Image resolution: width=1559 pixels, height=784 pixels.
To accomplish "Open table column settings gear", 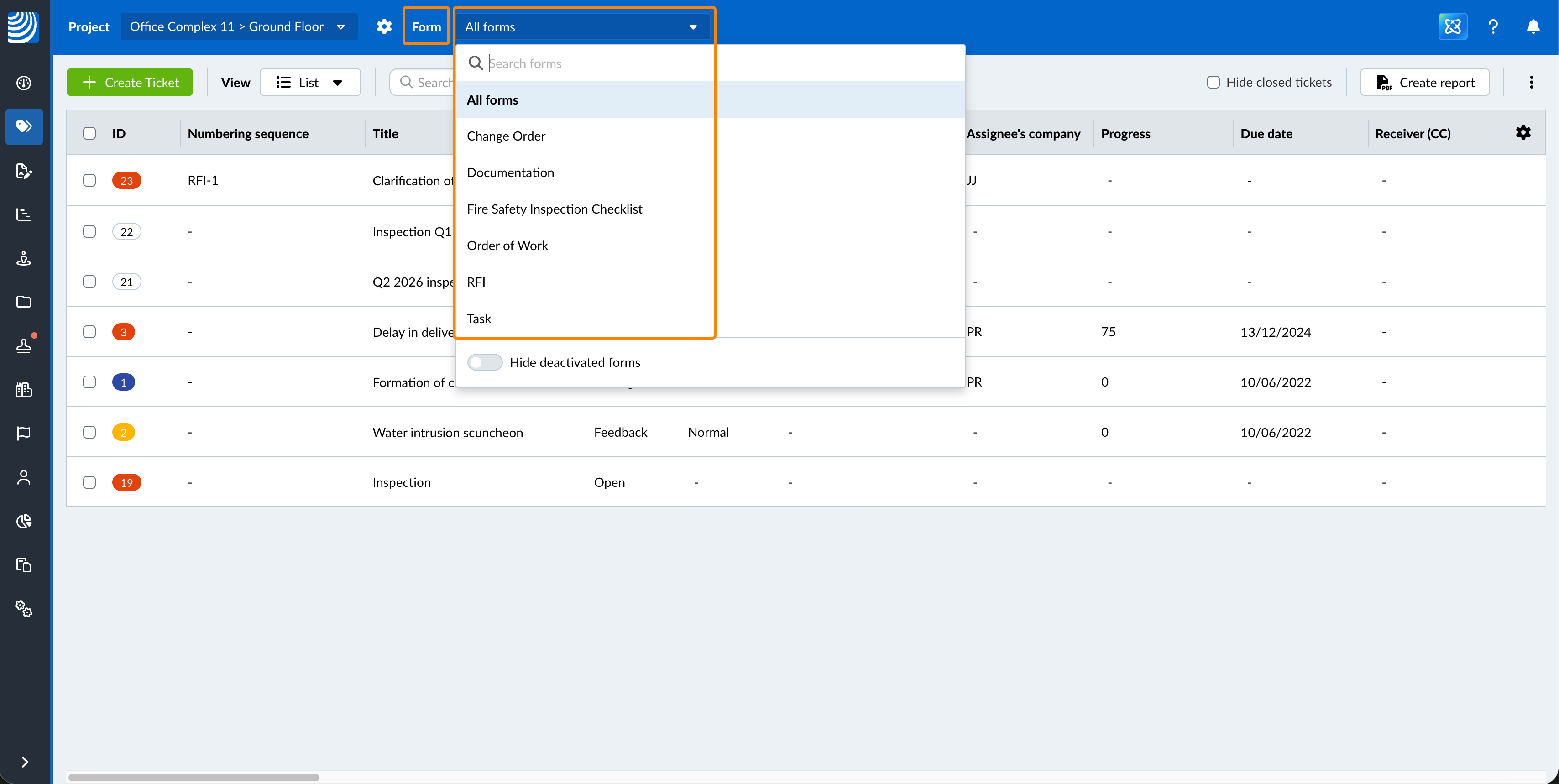I will tap(1523, 132).
